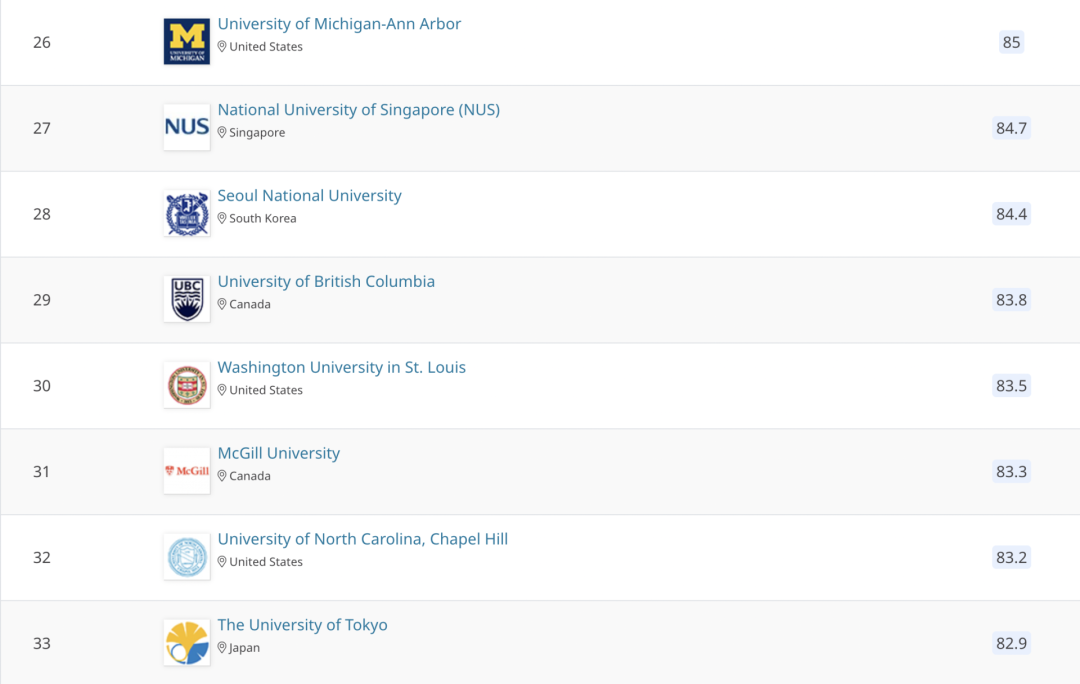The image size is (1080, 684).
Task: Open The University of Tokyo link
Action: [302, 626]
